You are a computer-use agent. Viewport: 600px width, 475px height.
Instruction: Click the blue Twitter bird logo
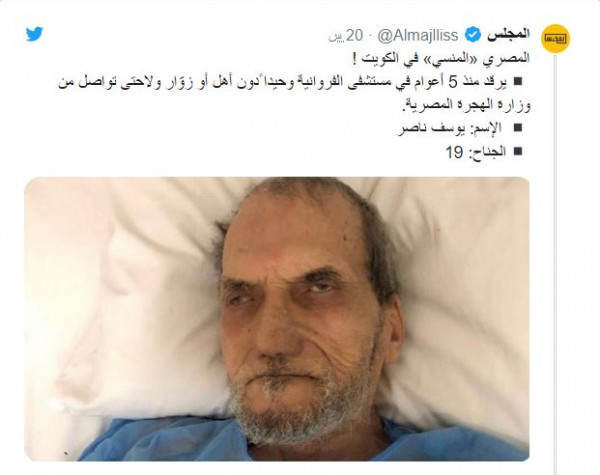34,34
